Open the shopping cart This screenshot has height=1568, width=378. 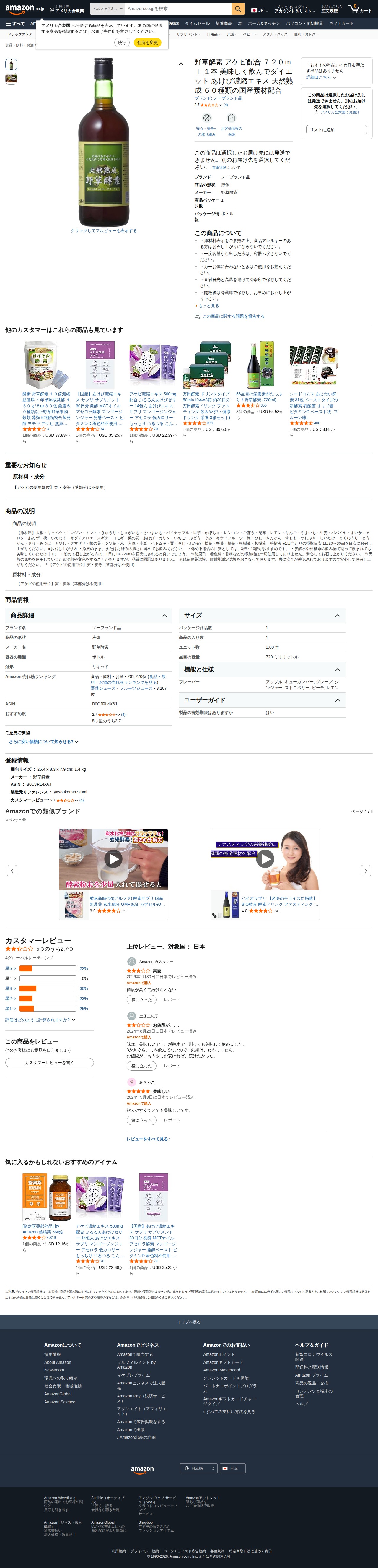pos(360,9)
